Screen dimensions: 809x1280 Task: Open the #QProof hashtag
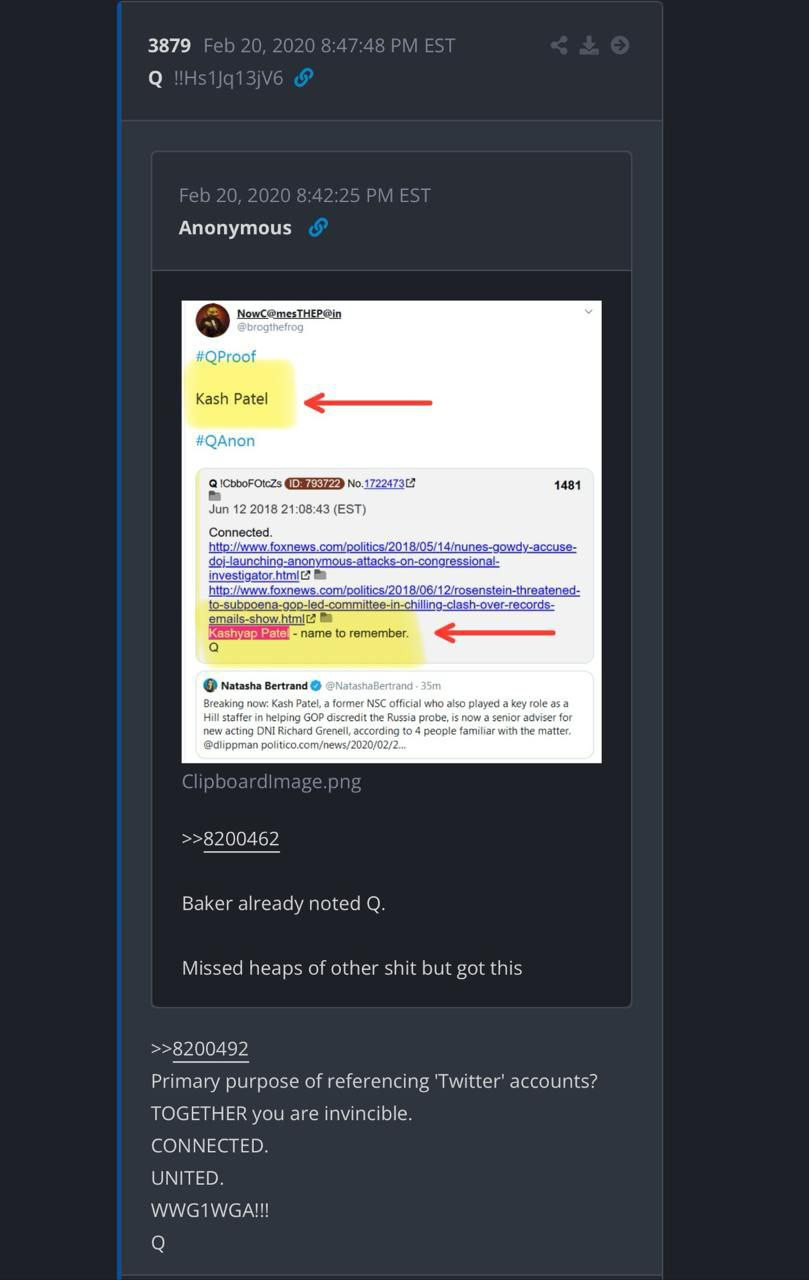226,357
